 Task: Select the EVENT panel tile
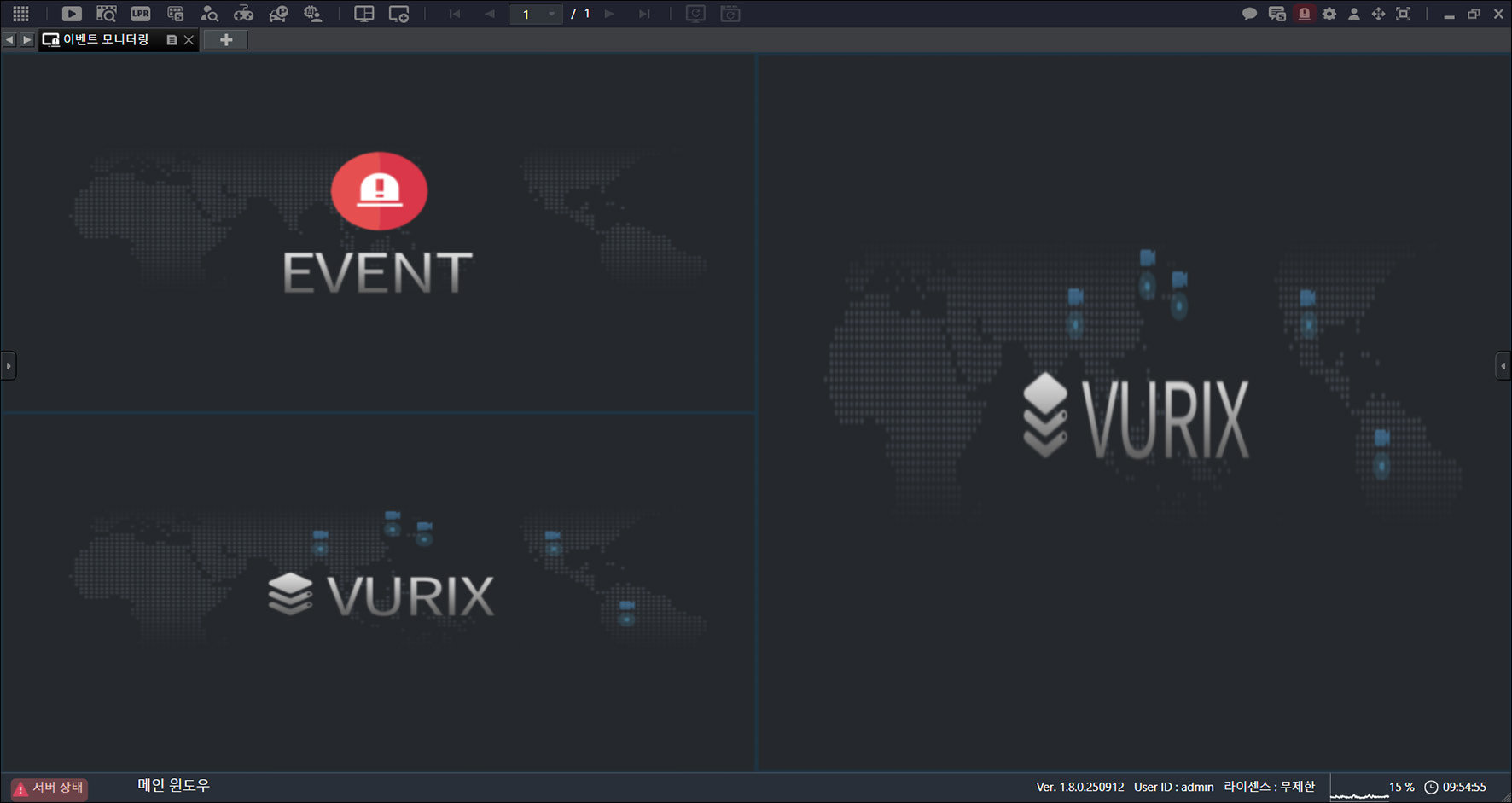pyautogui.click(x=378, y=234)
